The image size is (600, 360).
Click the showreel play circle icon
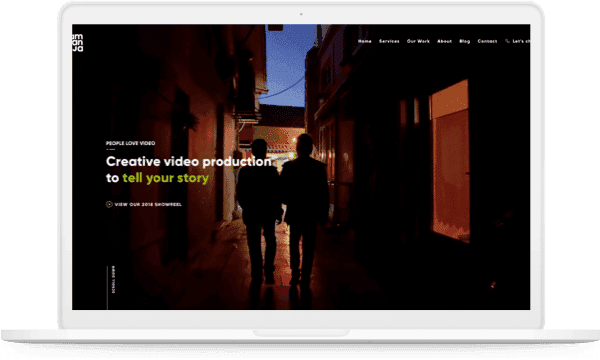tap(109, 204)
